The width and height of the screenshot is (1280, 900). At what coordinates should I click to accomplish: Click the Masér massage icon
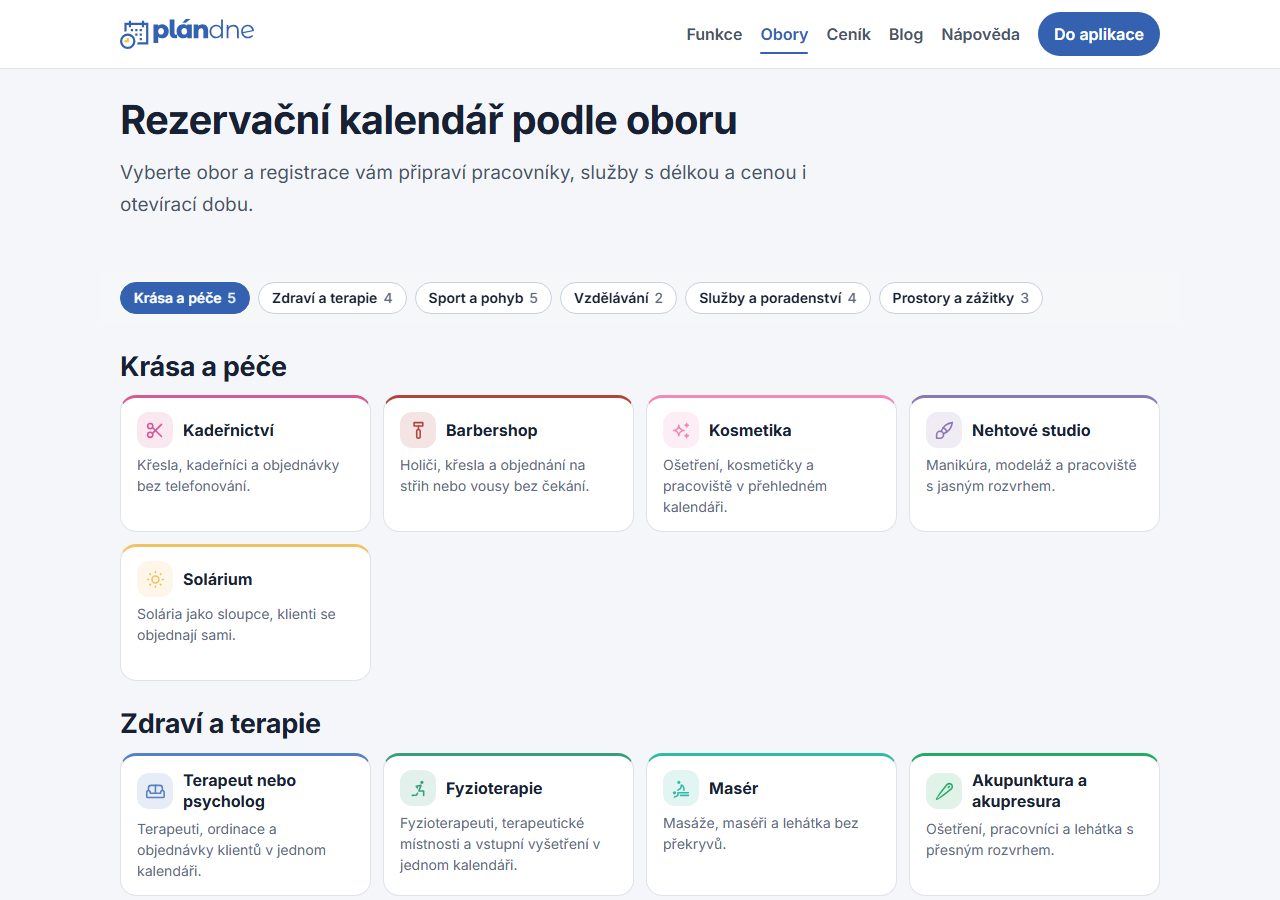(680, 788)
